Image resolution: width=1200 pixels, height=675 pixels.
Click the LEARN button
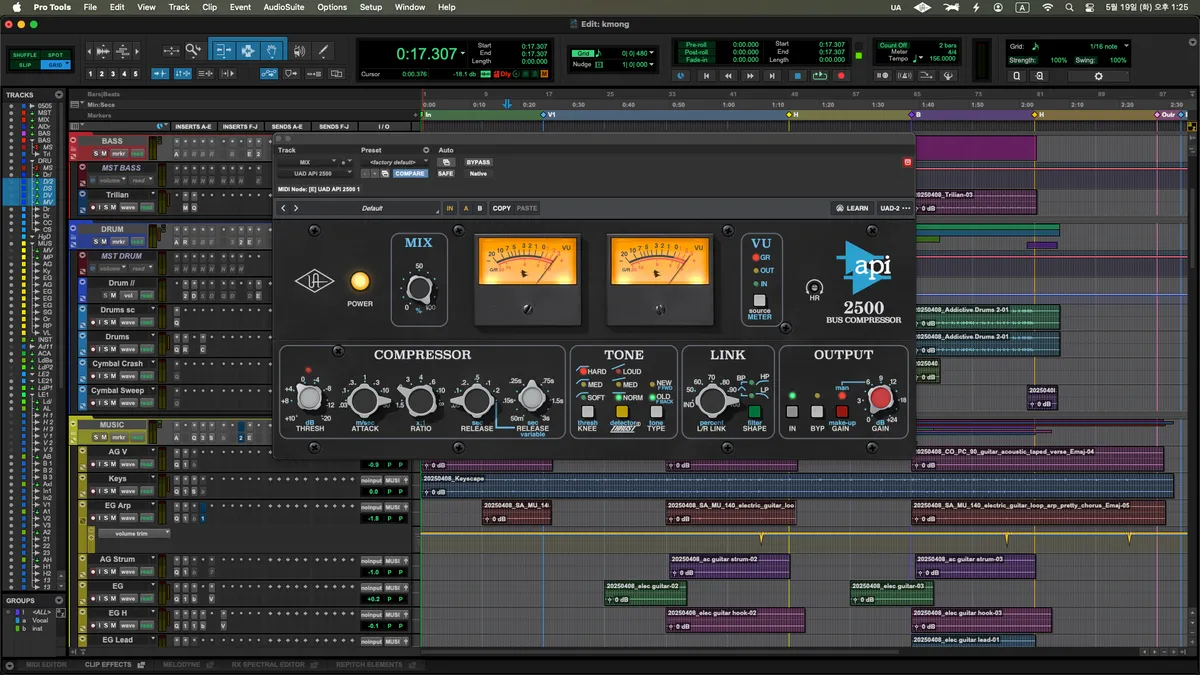pos(853,208)
